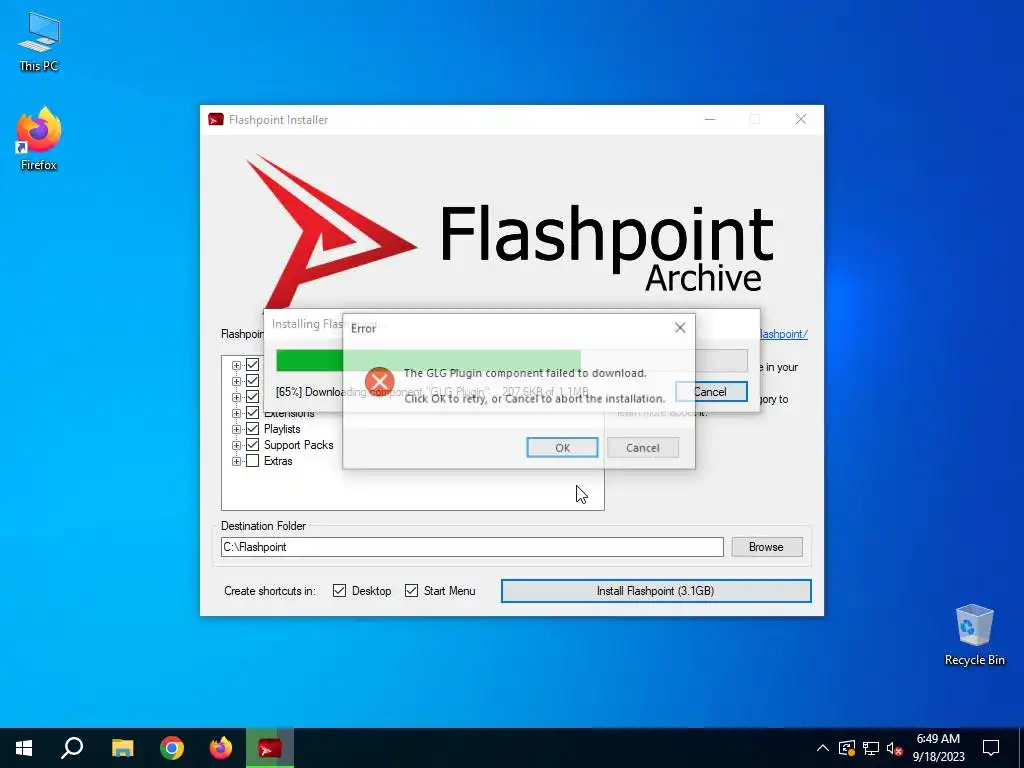The height and width of the screenshot is (768, 1024).
Task: Uncheck the Extensions component checkbox
Action: (252, 413)
